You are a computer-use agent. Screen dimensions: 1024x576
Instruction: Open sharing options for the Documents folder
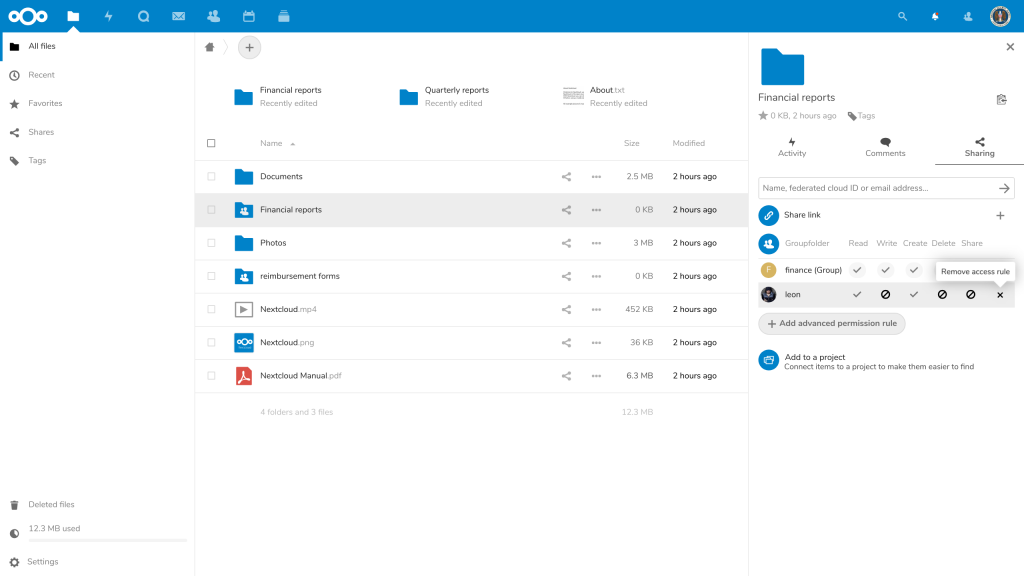(566, 176)
